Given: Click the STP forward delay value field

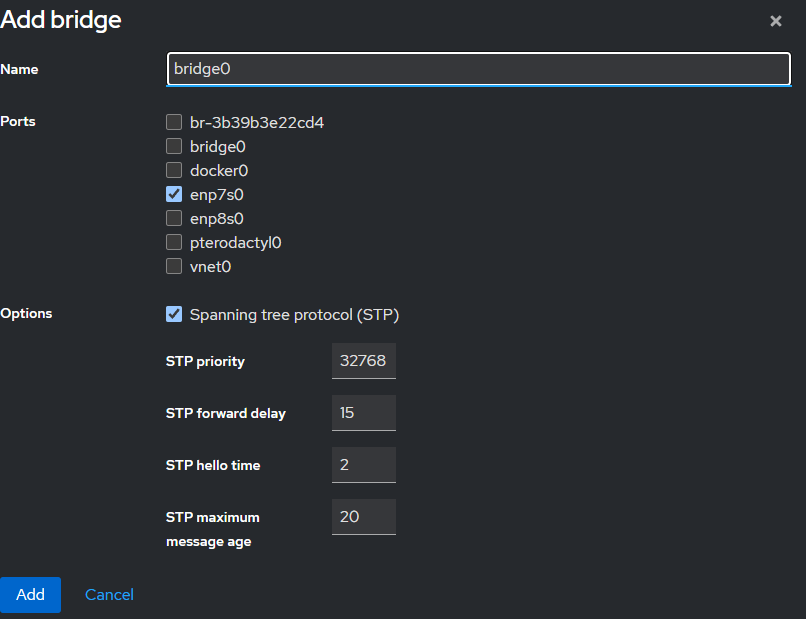Looking at the screenshot, I should [363, 413].
